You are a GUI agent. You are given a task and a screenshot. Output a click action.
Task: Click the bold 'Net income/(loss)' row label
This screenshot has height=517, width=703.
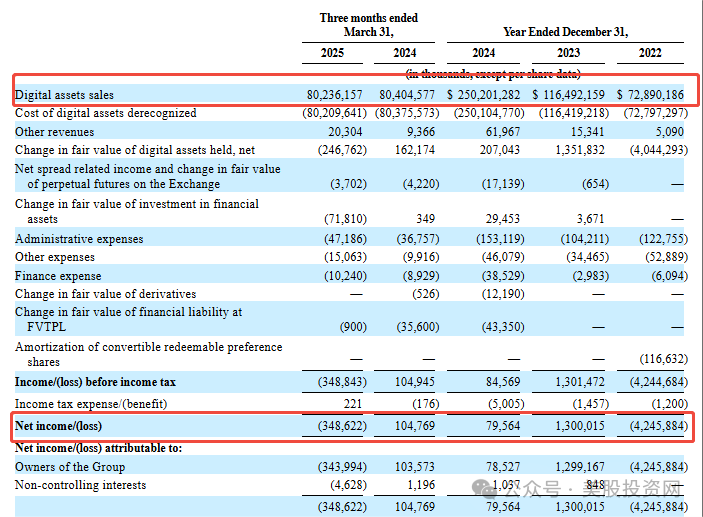tap(58, 426)
